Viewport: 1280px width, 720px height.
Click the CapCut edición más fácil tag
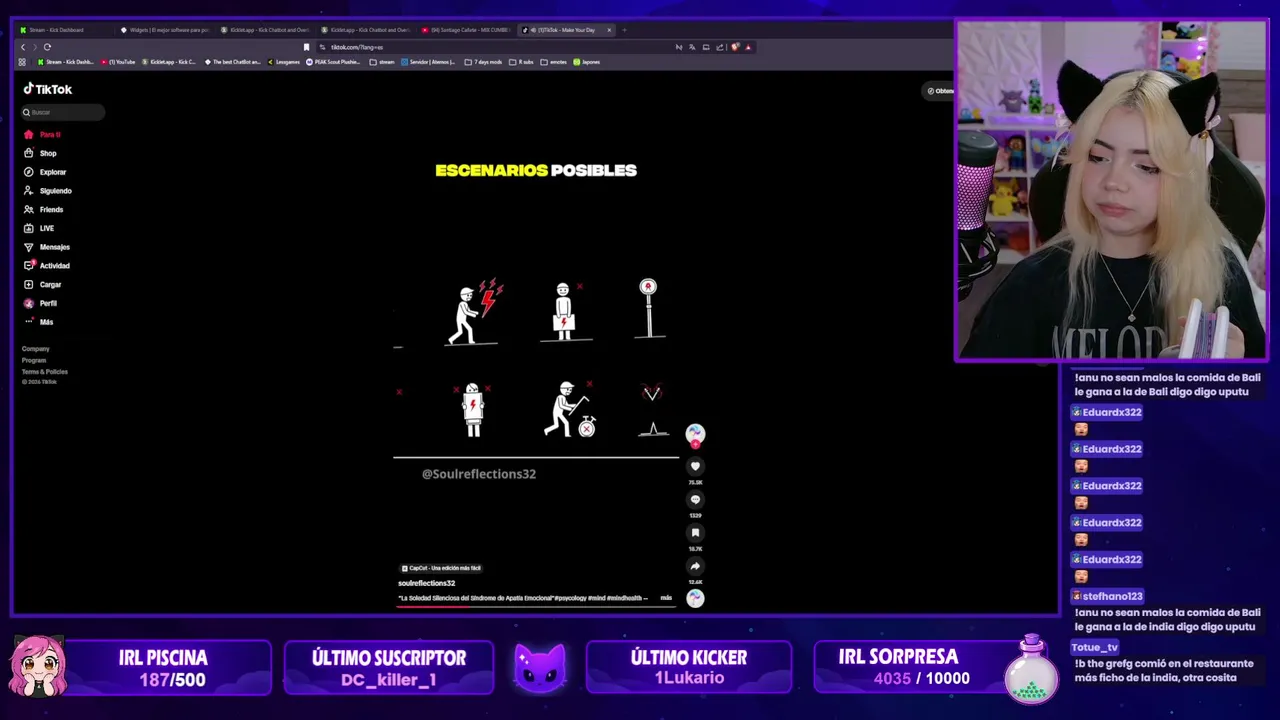tap(441, 568)
